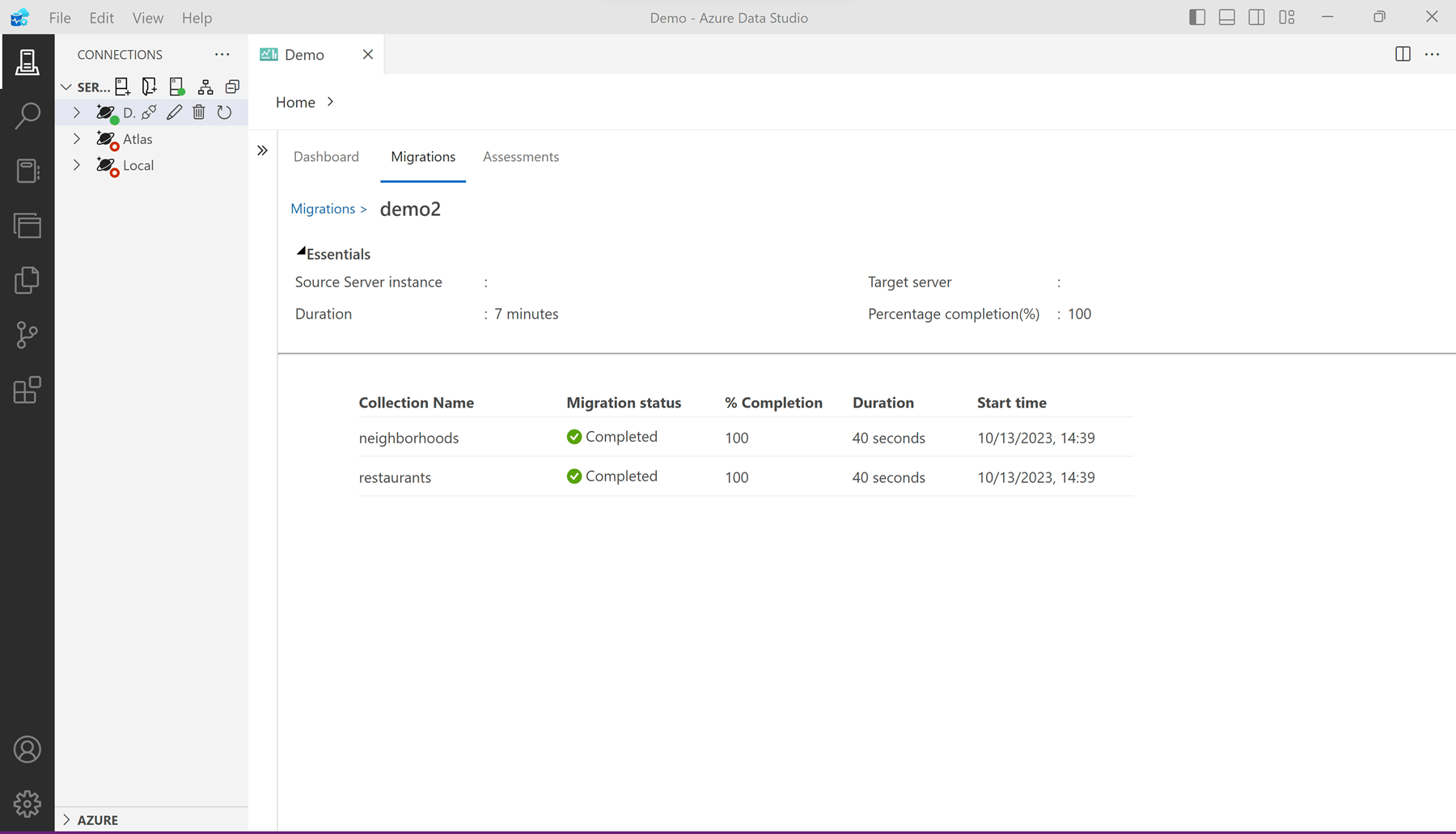Refresh the selected server connection
This screenshot has width=1456, height=834.
(x=224, y=112)
